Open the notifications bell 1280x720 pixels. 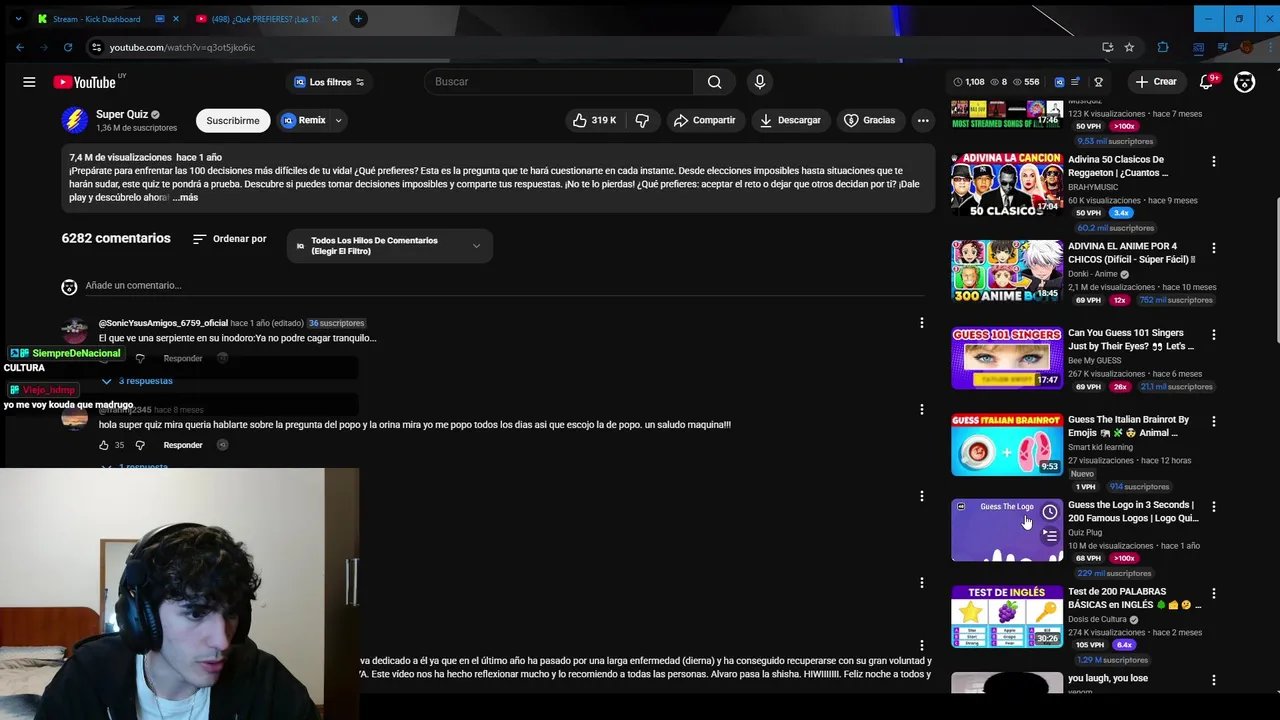[1207, 82]
